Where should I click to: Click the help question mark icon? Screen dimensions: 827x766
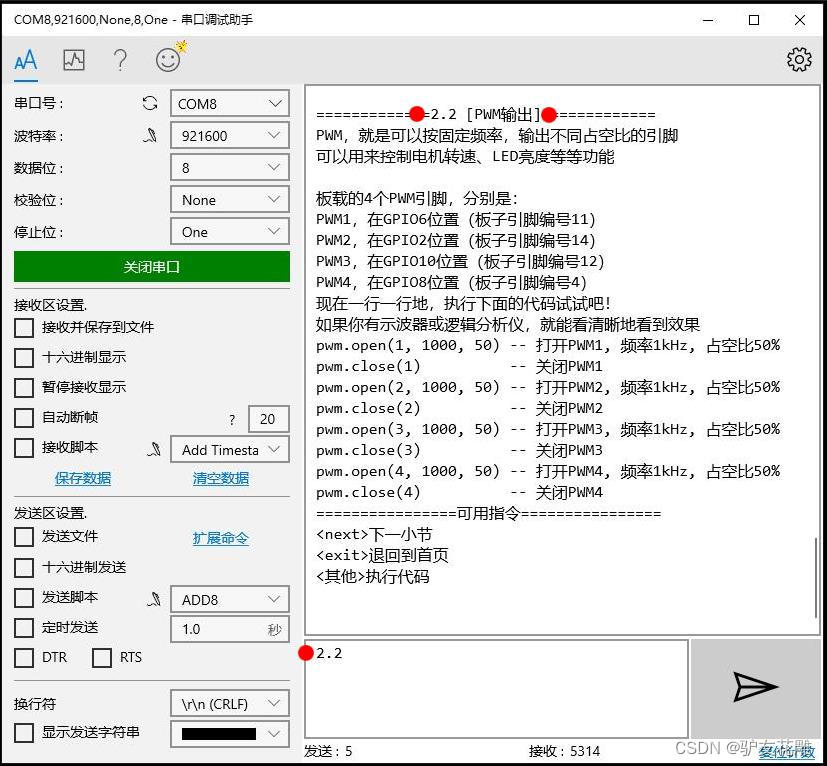click(119, 60)
